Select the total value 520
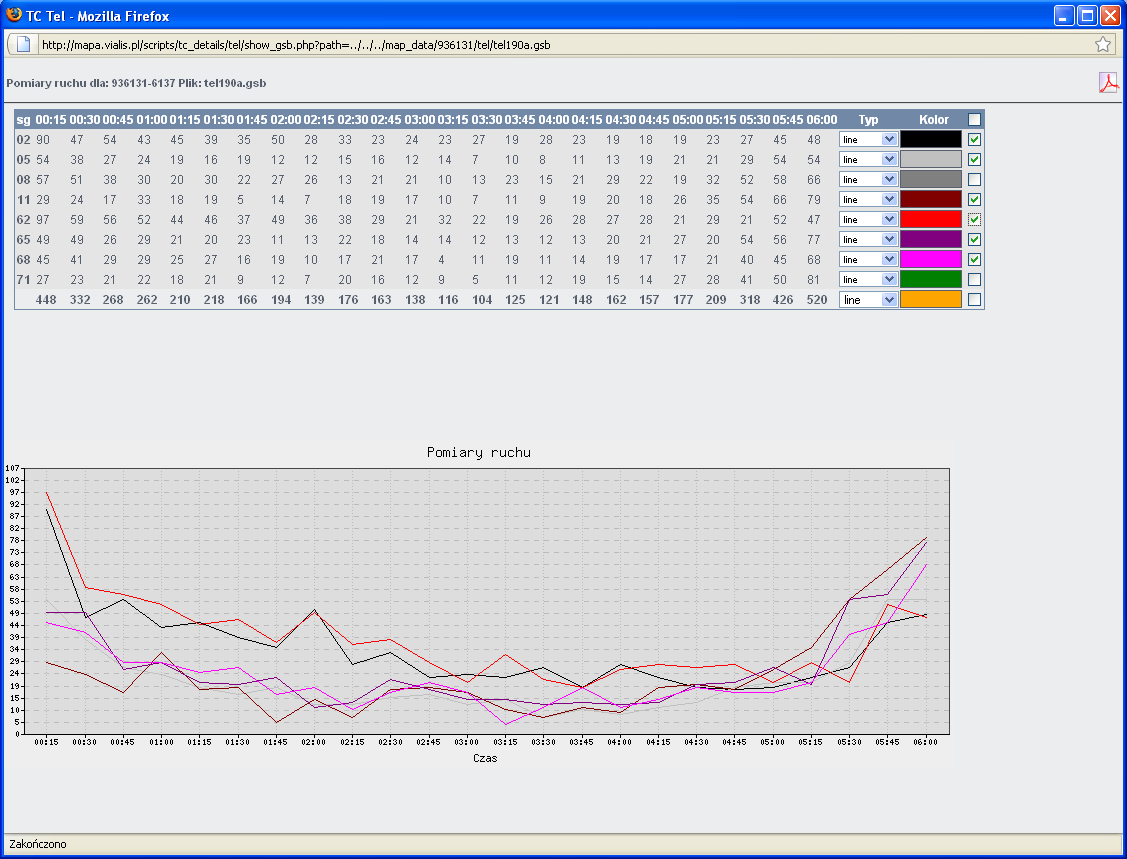The height and width of the screenshot is (859, 1127). (816, 300)
